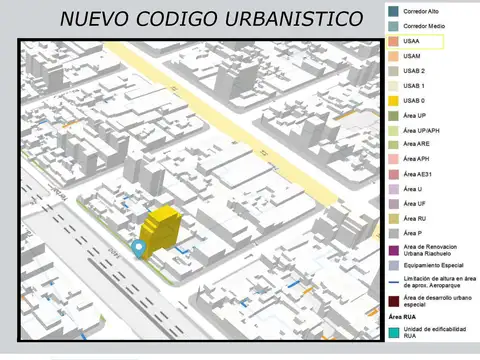
Task: Select the highlighted yellow building on the map
Action: coord(161,231)
